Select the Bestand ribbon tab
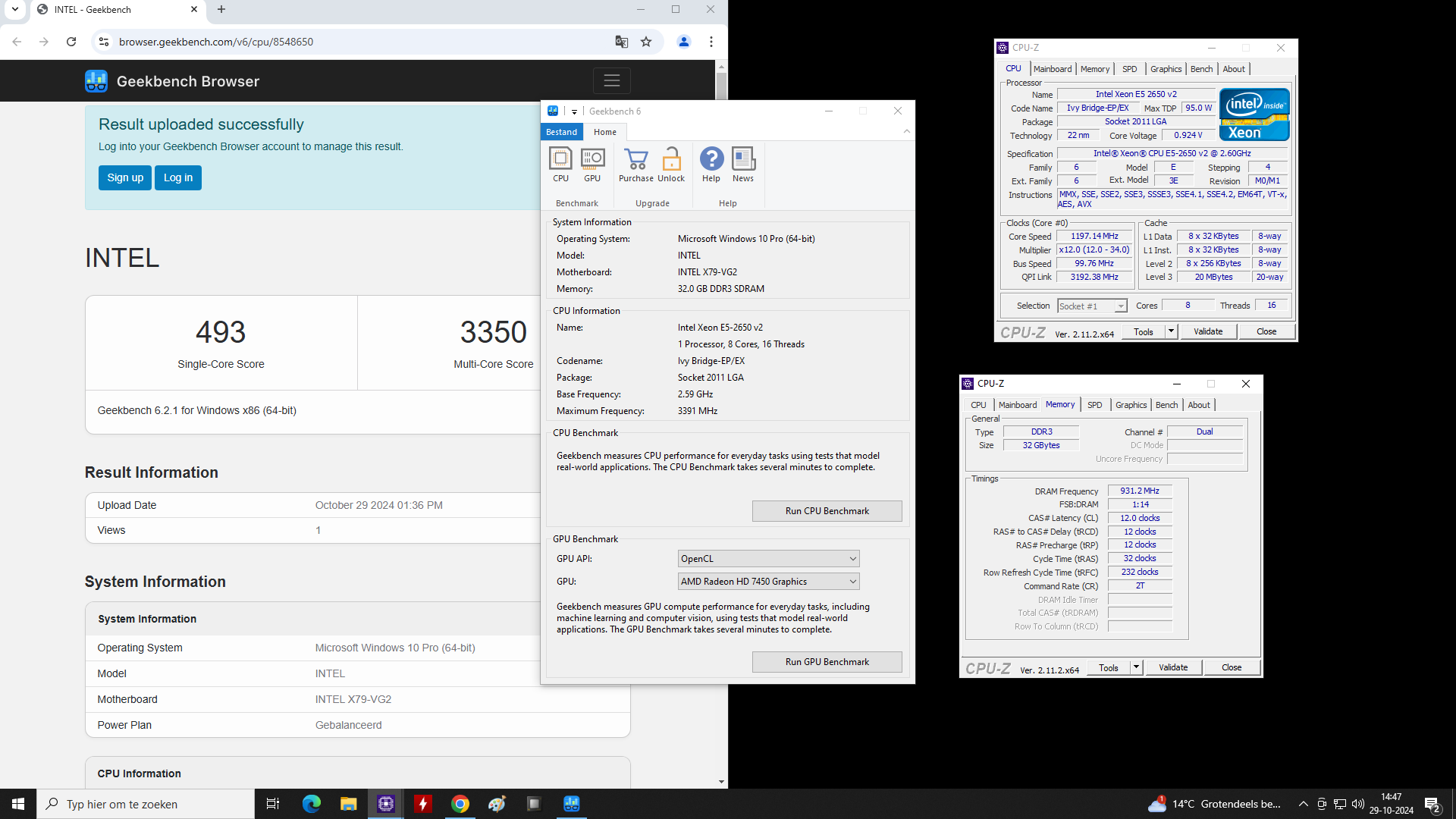Image resolution: width=1456 pixels, height=819 pixels. click(562, 132)
